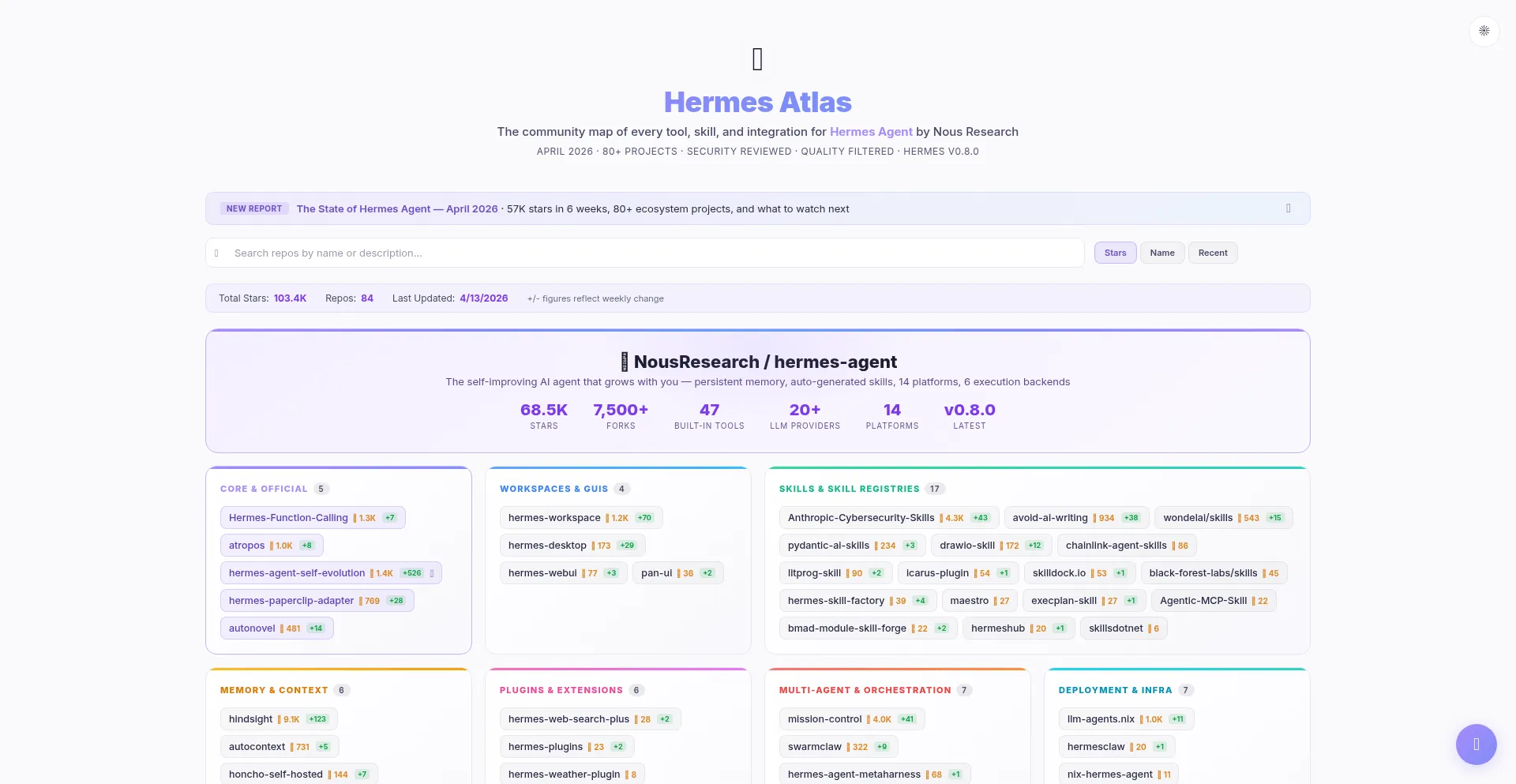This screenshot has height=784, width=1516.
Task: Open litprog-skill repo chip
Action: [836, 573]
